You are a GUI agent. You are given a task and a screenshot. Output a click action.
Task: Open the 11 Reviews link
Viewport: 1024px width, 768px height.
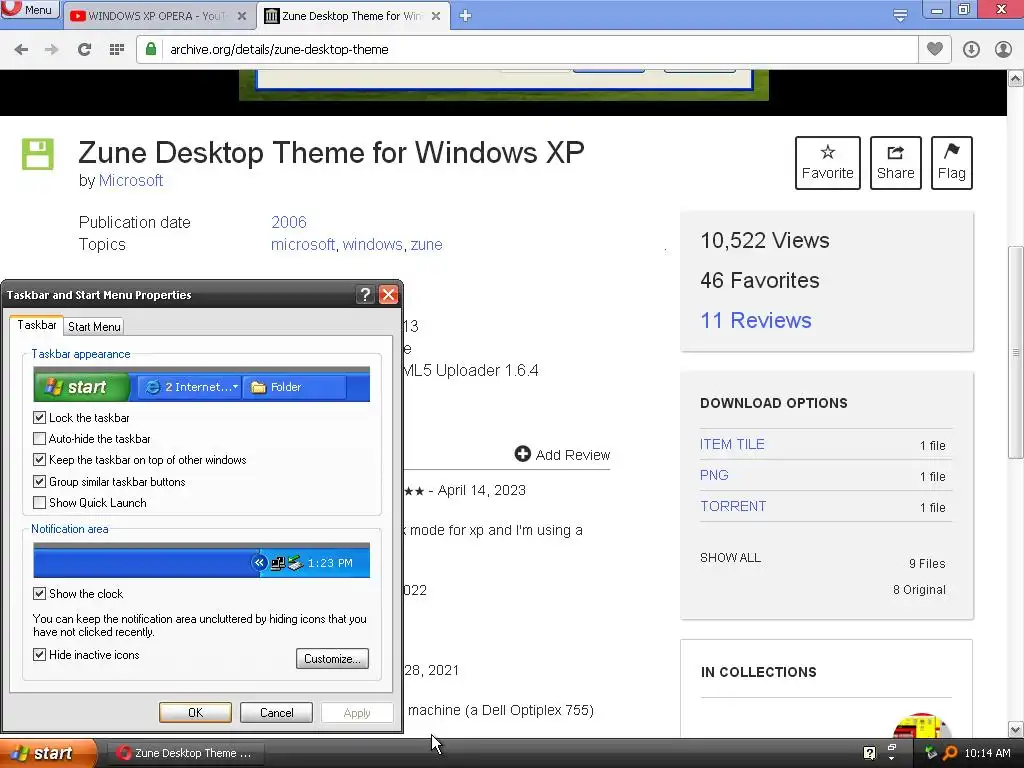click(756, 320)
